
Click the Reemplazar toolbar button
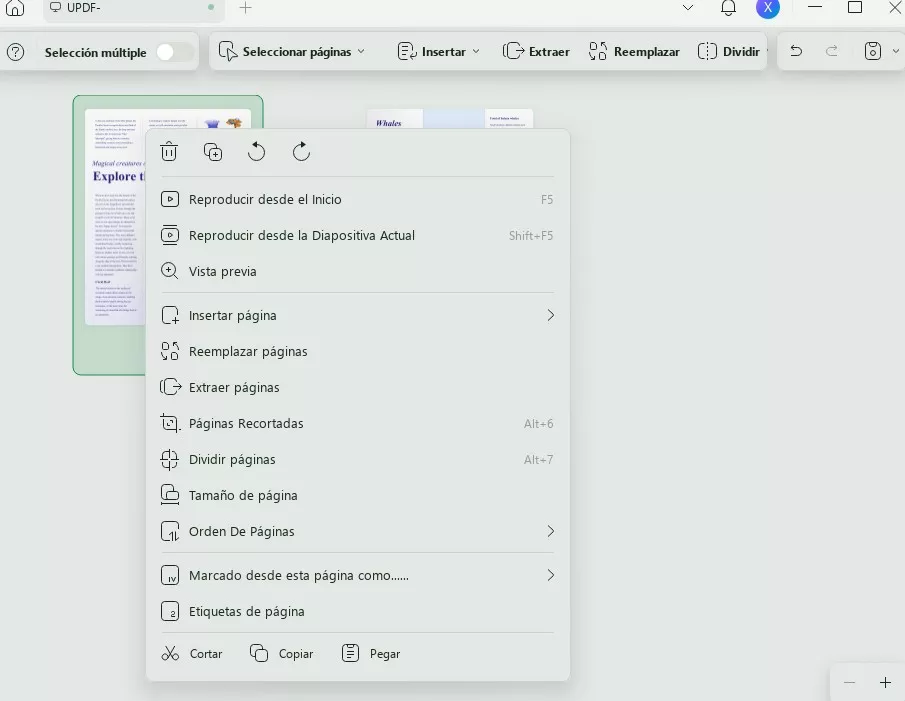(634, 51)
